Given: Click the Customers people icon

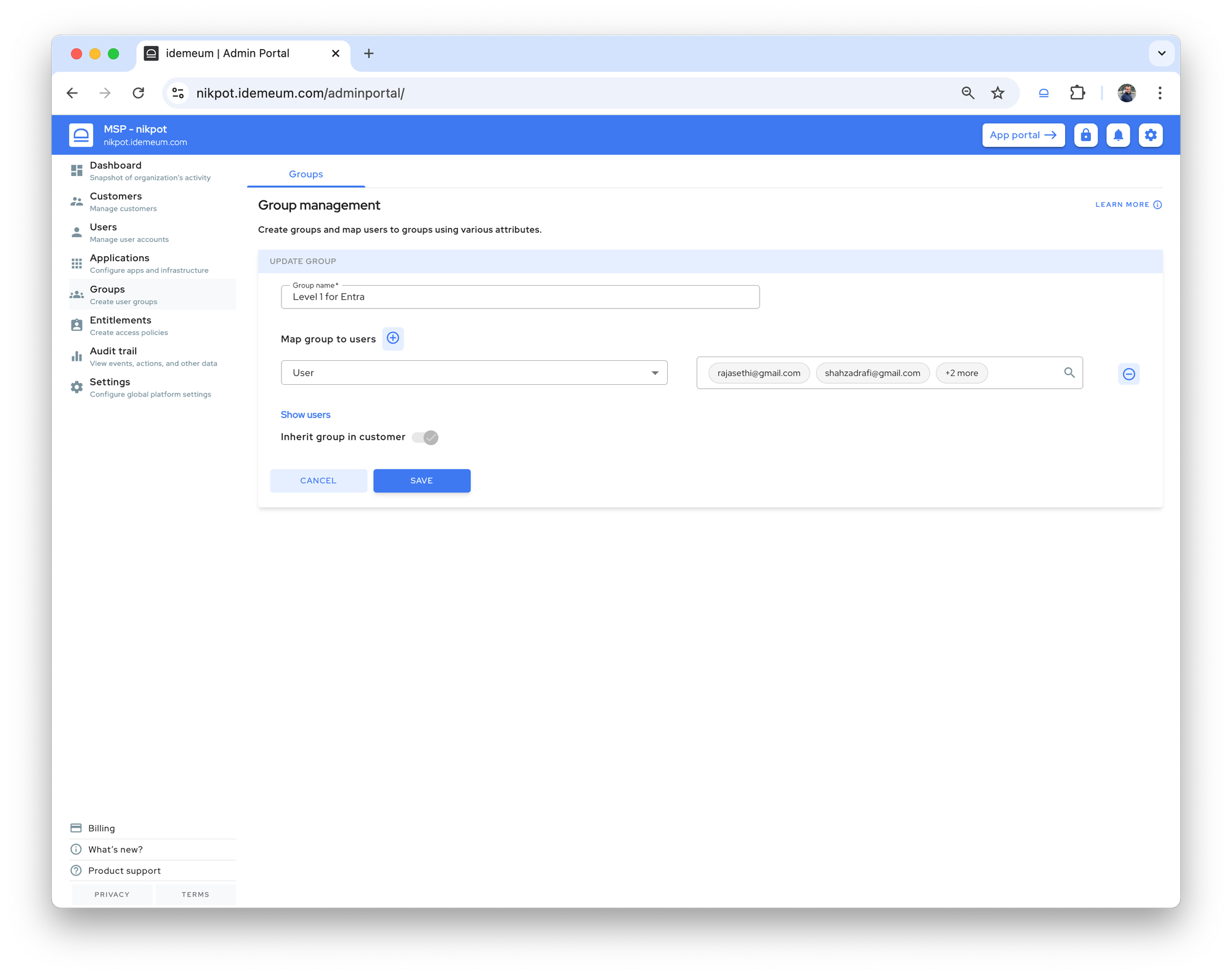Looking at the screenshot, I should [x=76, y=201].
